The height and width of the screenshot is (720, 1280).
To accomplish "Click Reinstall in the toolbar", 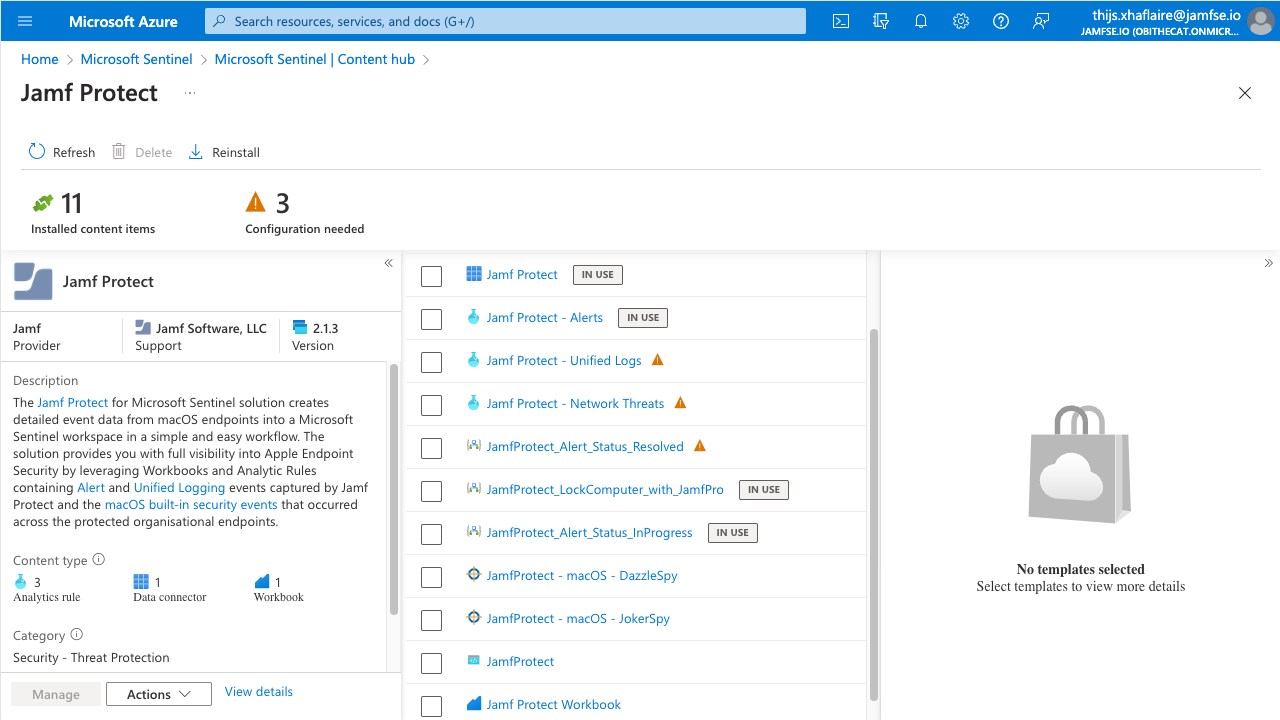I will click(224, 152).
